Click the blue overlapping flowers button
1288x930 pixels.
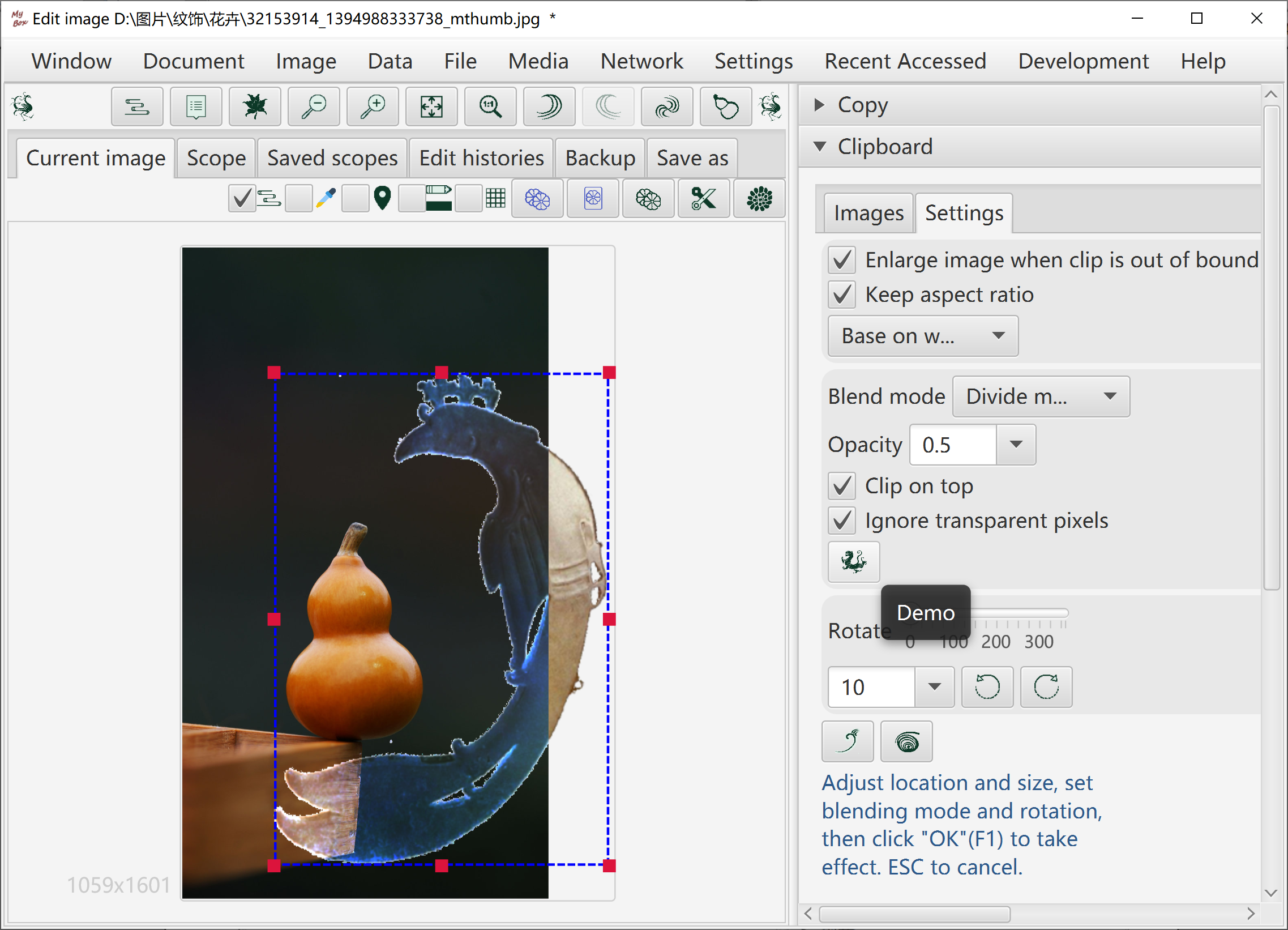537,199
